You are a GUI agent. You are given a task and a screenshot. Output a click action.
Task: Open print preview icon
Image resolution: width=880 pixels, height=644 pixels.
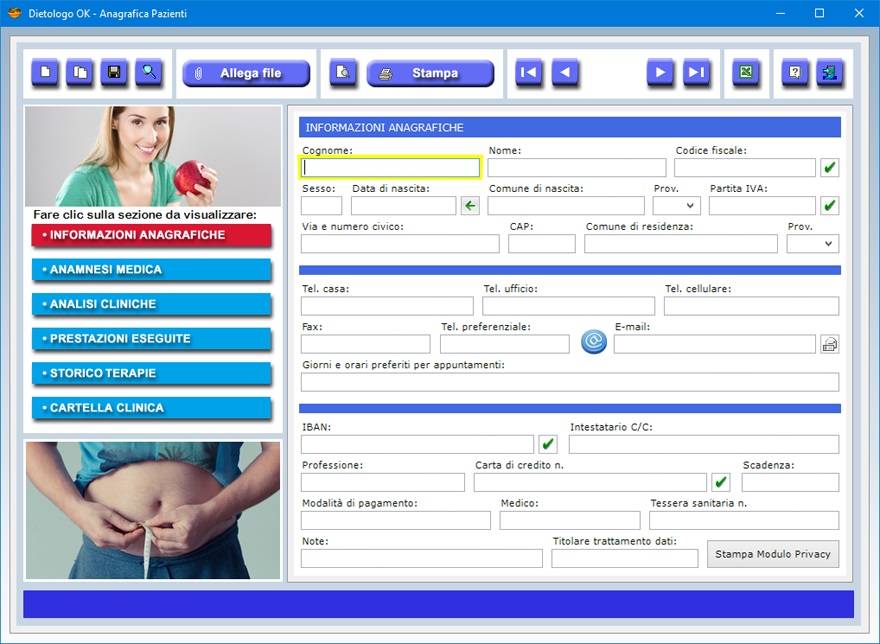[342, 72]
